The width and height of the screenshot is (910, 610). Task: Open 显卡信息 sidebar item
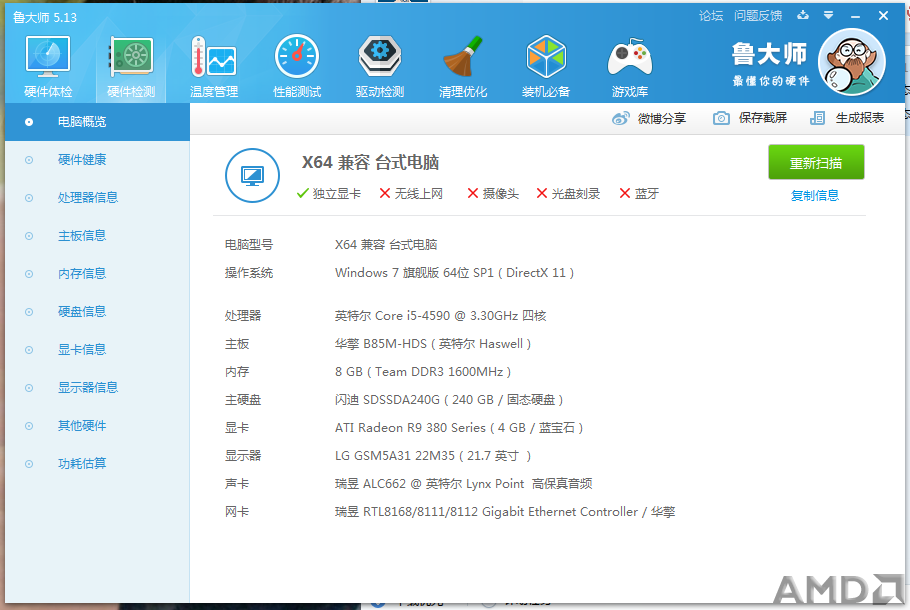pos(98,350)
